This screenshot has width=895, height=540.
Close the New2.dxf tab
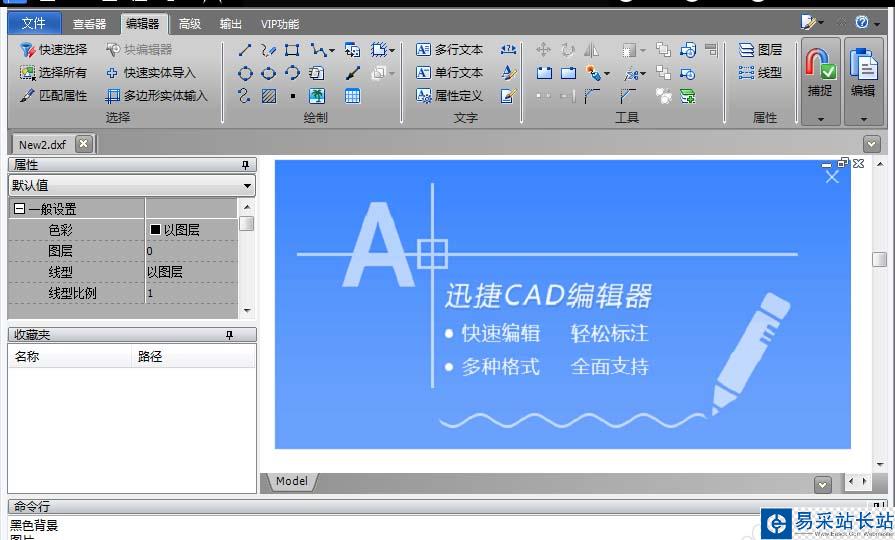(x=83, y=144)
